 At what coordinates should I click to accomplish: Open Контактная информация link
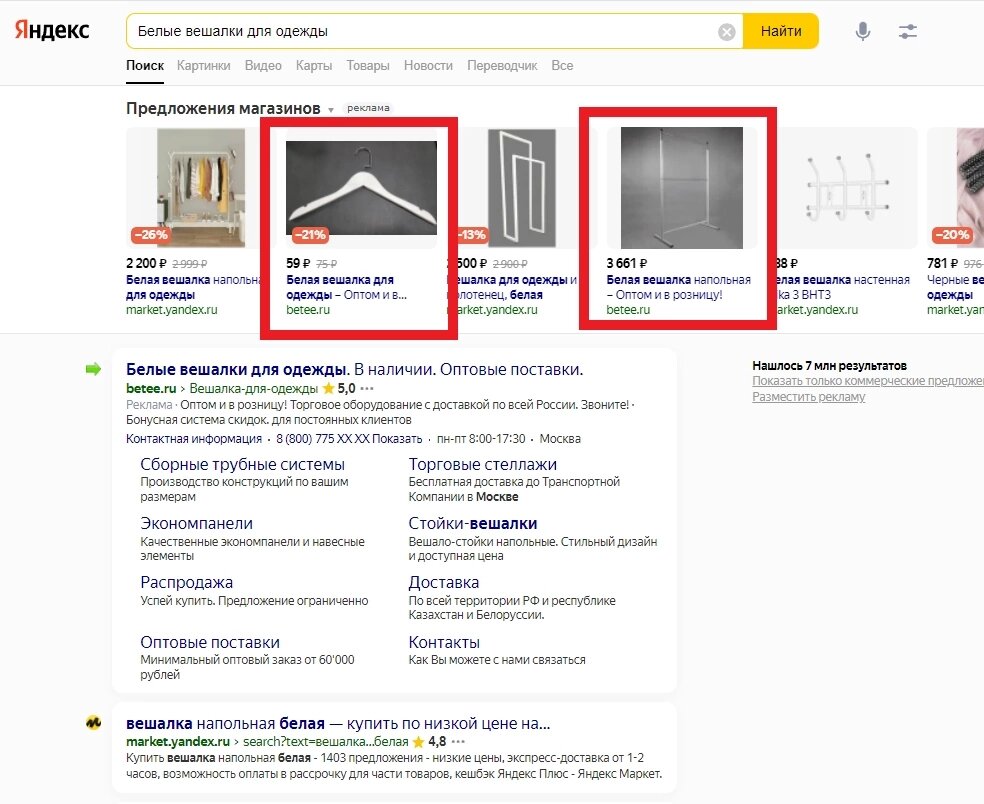[194, 439]
